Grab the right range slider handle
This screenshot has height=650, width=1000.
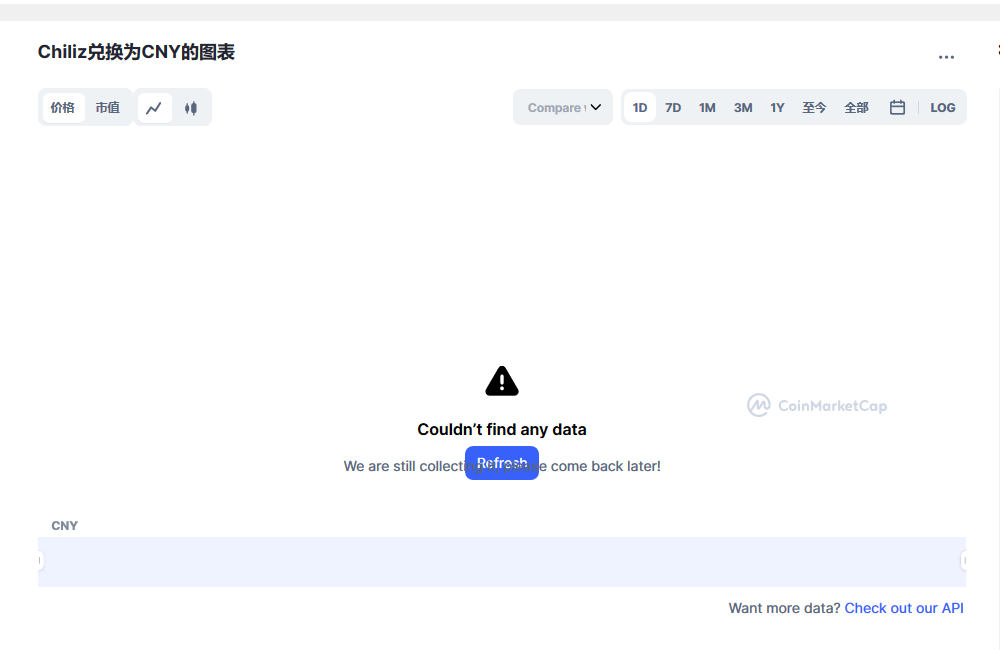(x=964, y=561)
